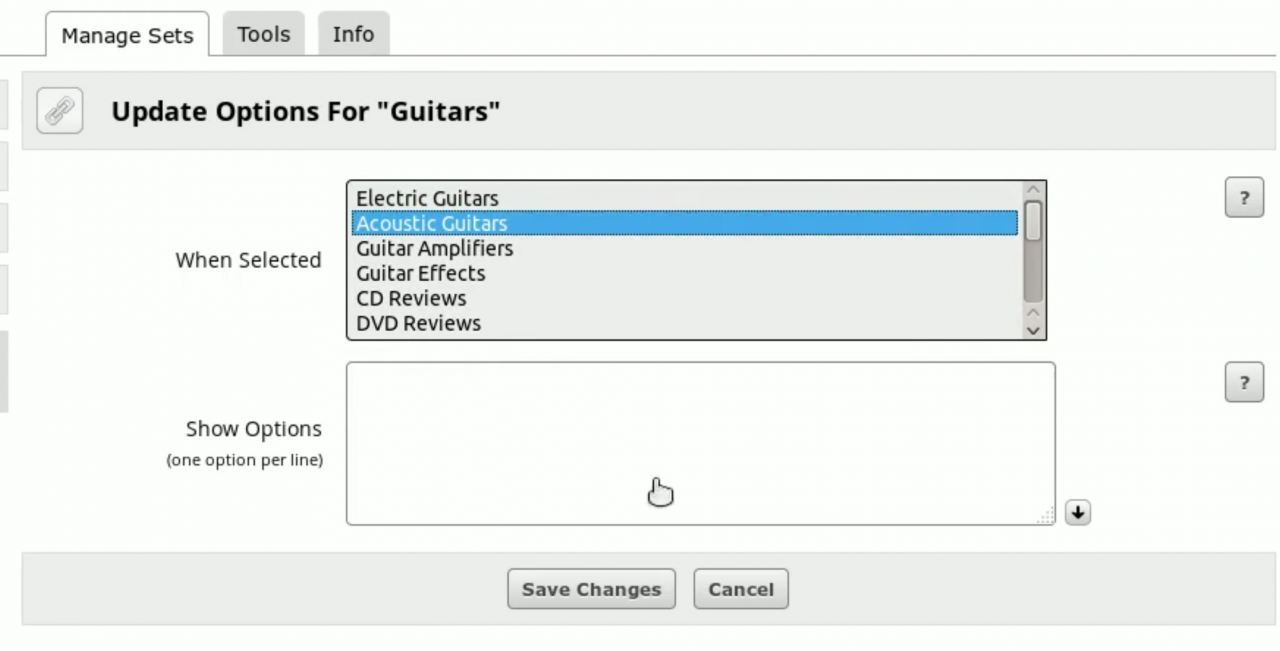This screenshot has width=1280, height=651.
Task: Click the listbox scrollbar bottom down arrow
Action: (1034, 330)
